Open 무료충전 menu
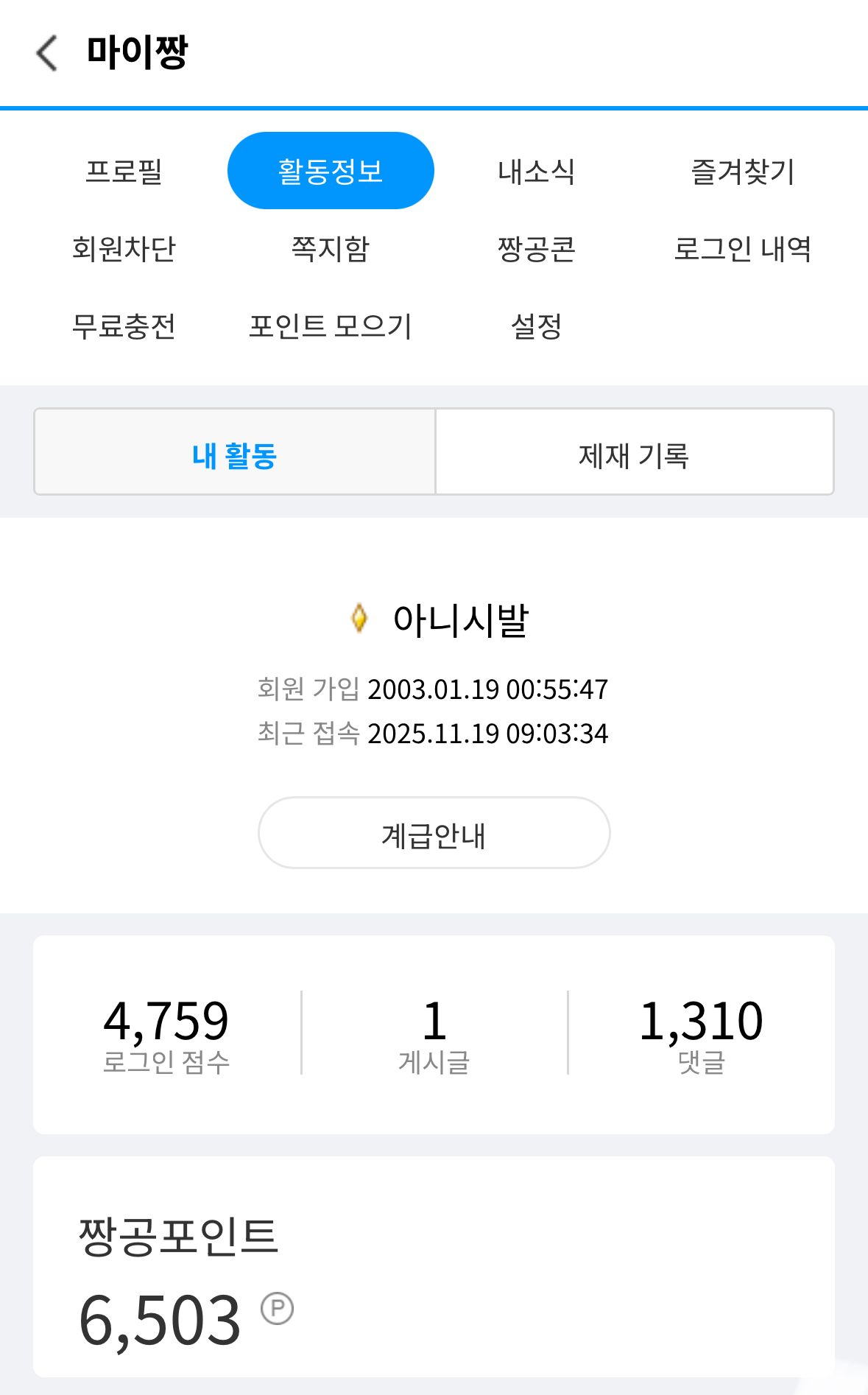This screenshot has height=1395, width=868. point(124,326)
